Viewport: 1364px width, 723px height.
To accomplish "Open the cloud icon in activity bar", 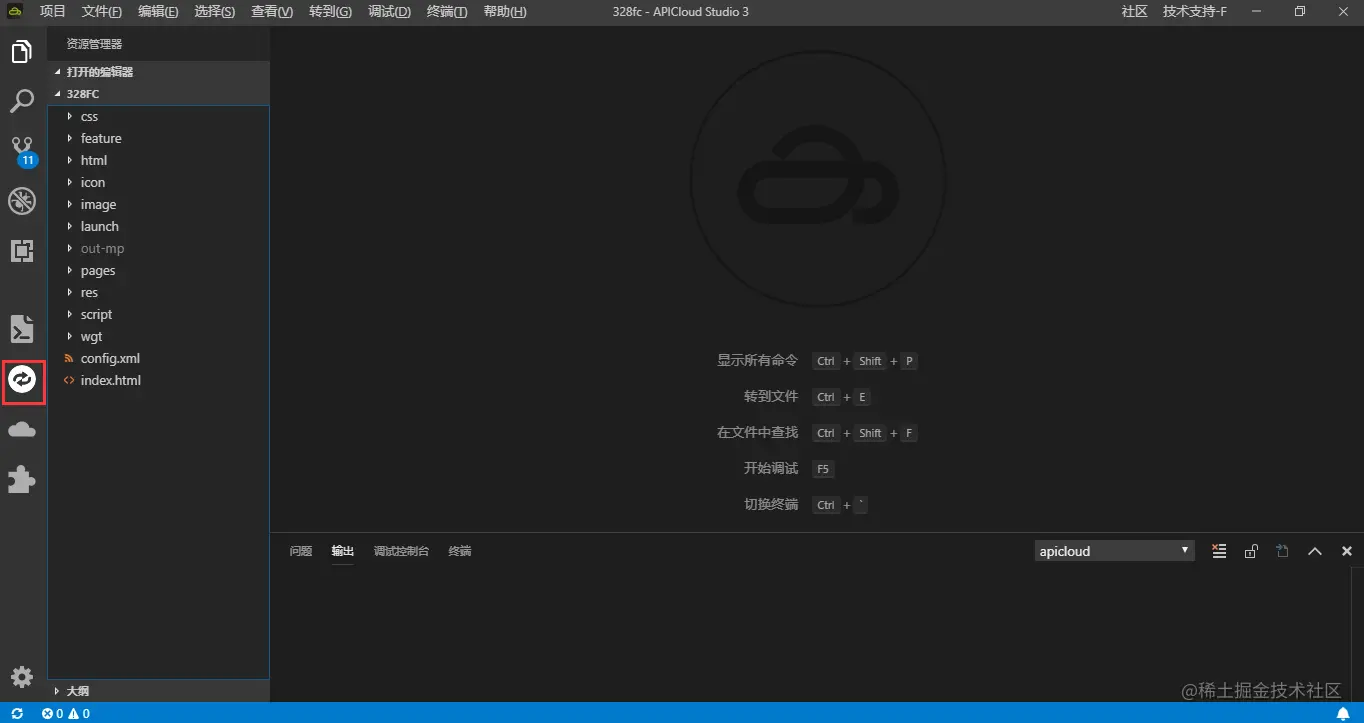I will [22, 430].
